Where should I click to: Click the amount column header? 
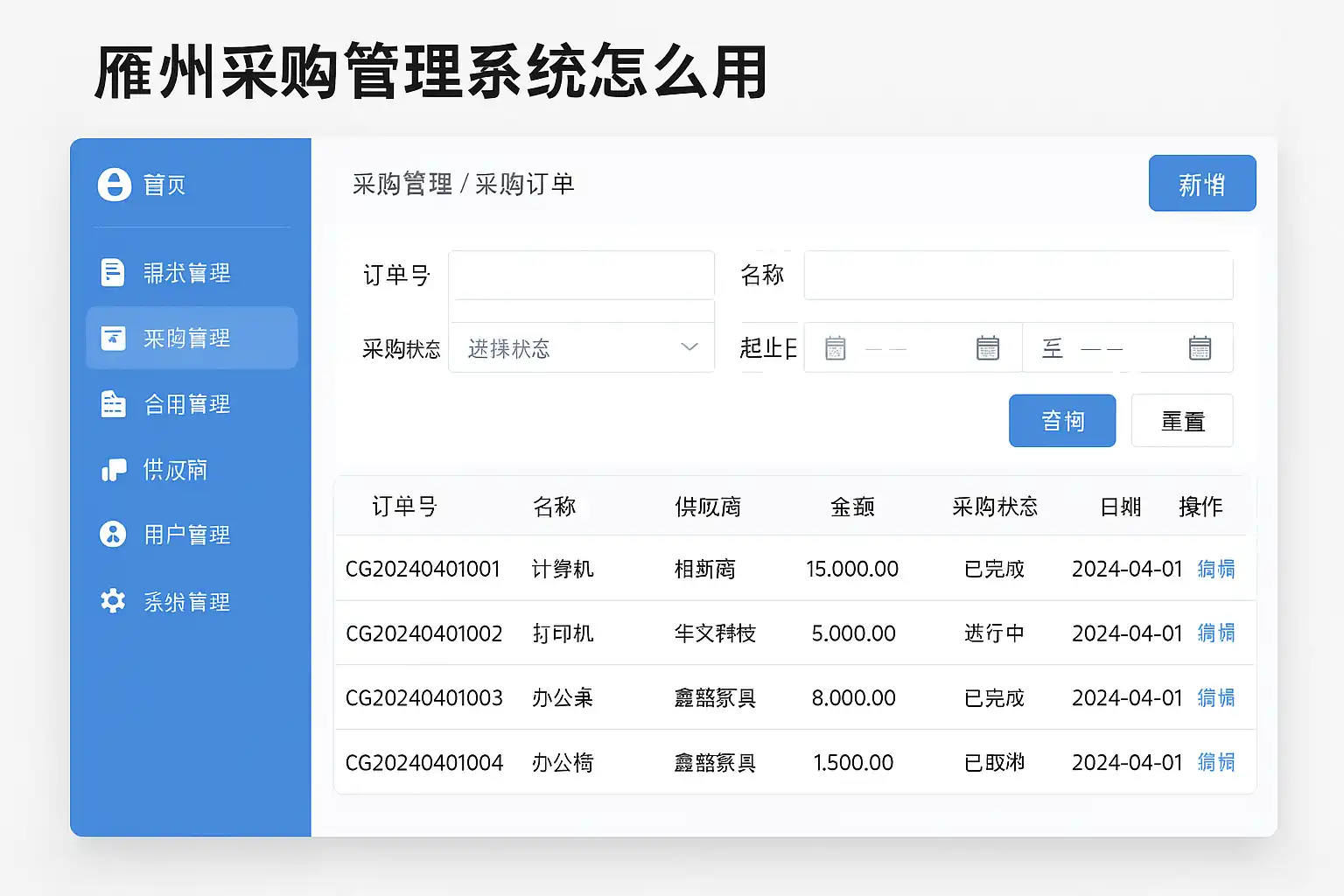852,507
